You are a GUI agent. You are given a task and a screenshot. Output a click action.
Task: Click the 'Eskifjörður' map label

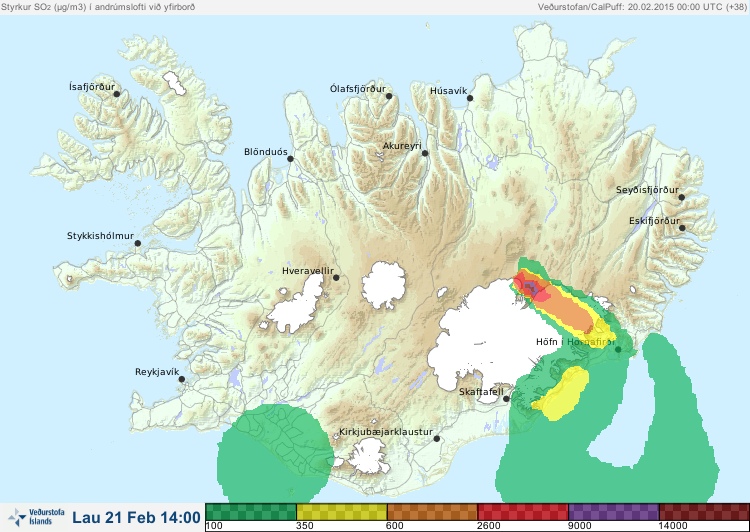point(654,221)
